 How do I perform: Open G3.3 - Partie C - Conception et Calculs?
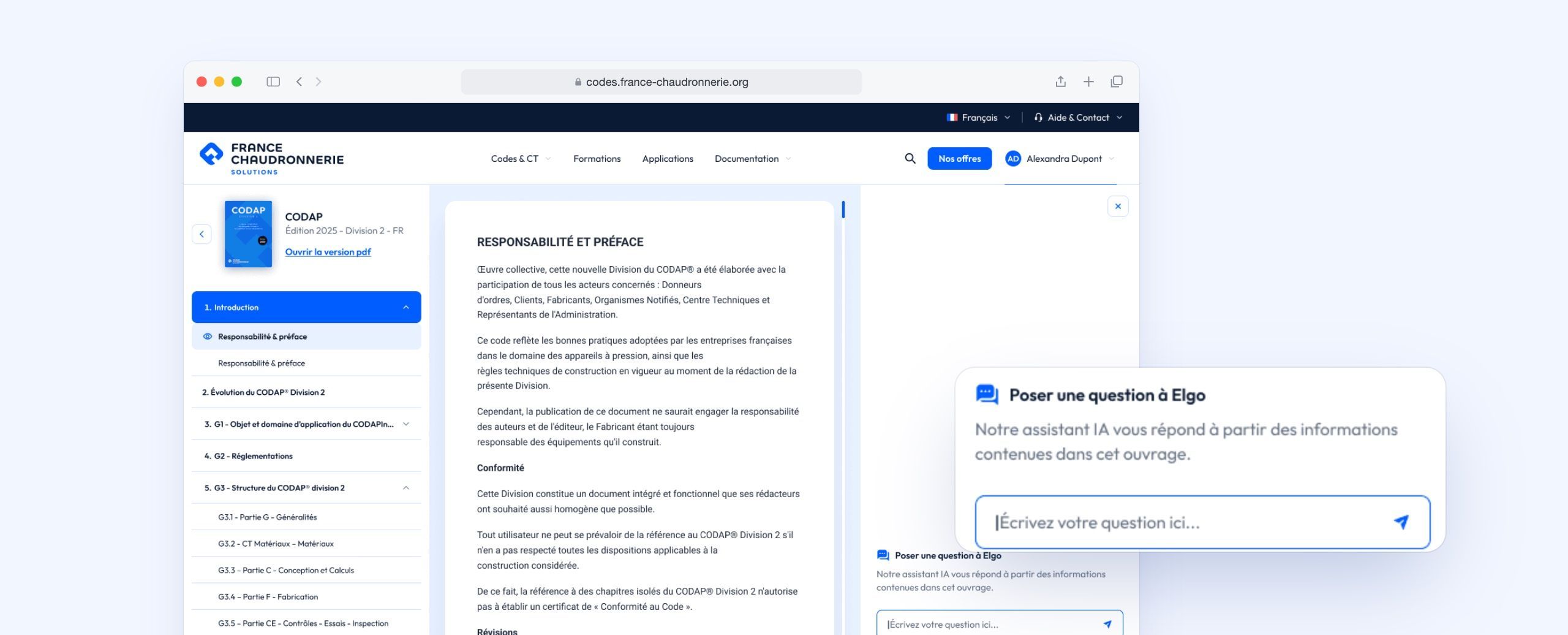tap(306, 570)
